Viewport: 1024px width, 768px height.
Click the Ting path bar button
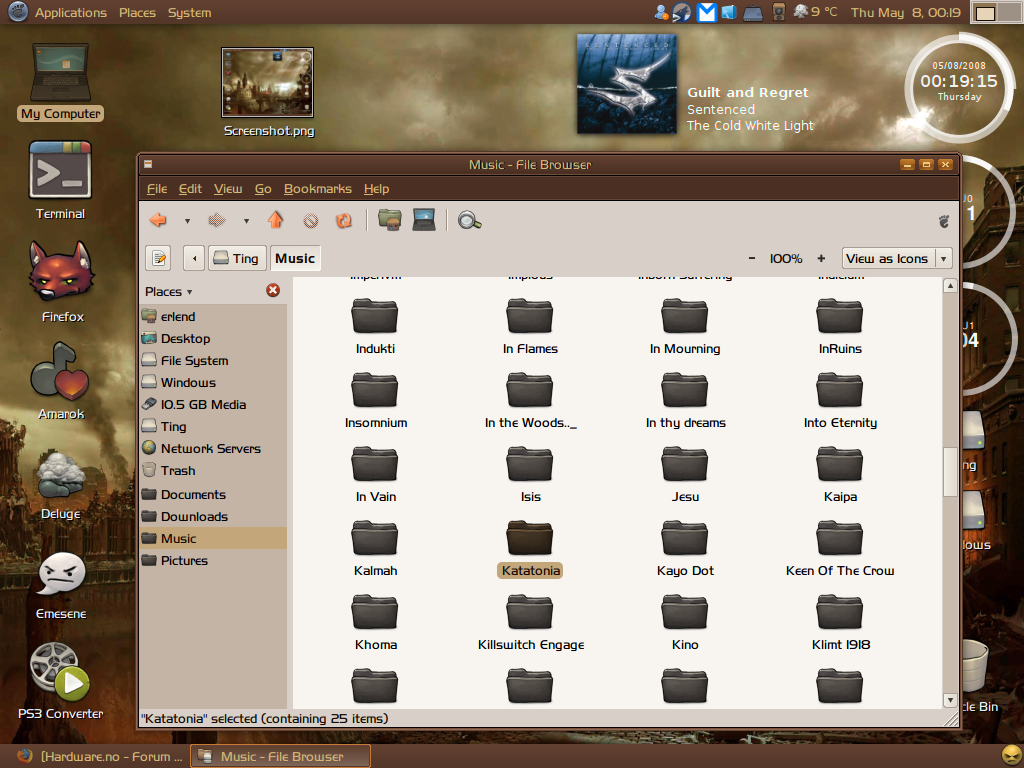click(236, 258)
